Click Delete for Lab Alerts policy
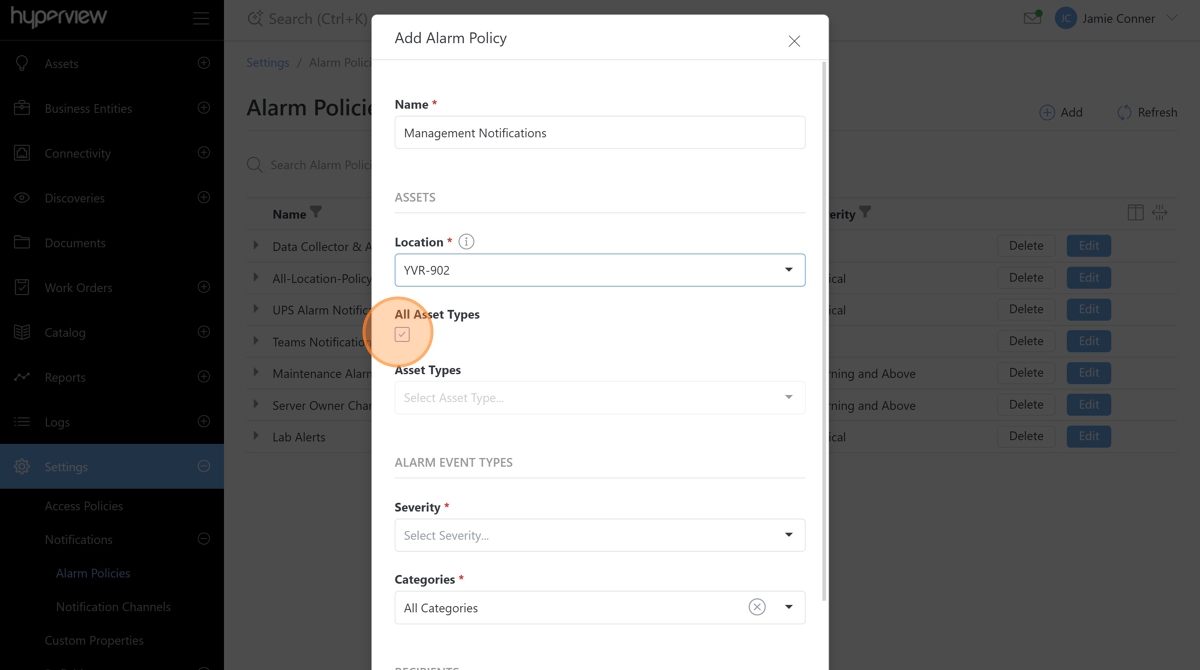The image size is (1200, 670). [1026, 436]
